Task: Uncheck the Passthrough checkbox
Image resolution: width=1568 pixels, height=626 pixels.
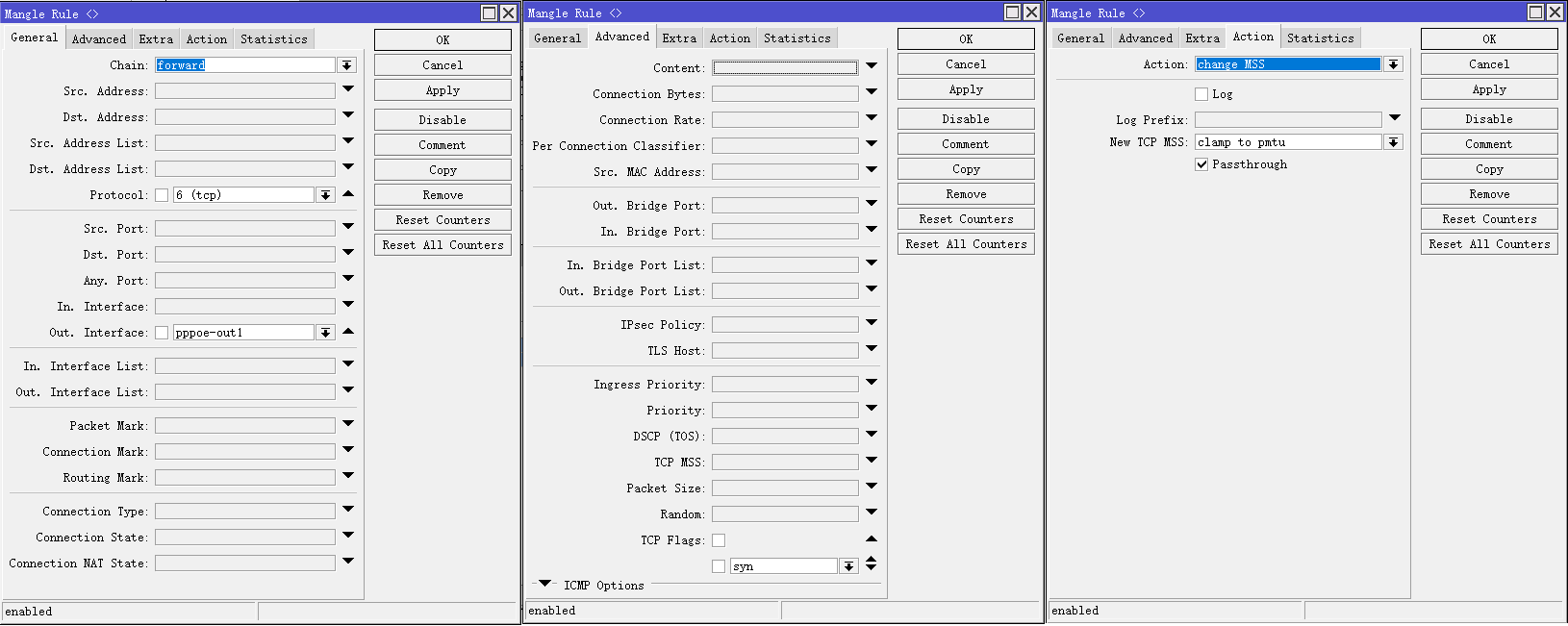Action: click(x=1201, y=164)
